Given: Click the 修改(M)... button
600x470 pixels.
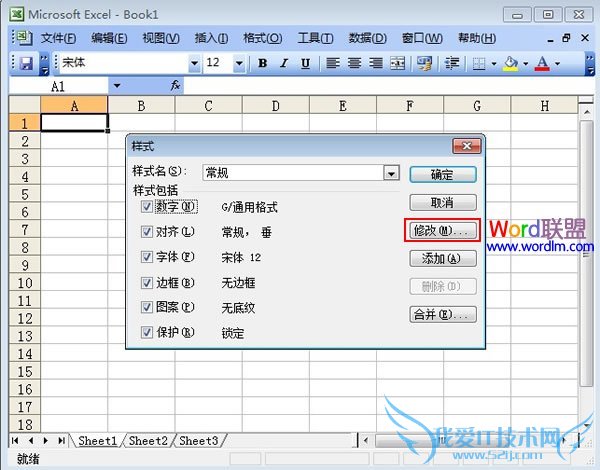Looking at the screenshot, I should (x=443, y=230).
